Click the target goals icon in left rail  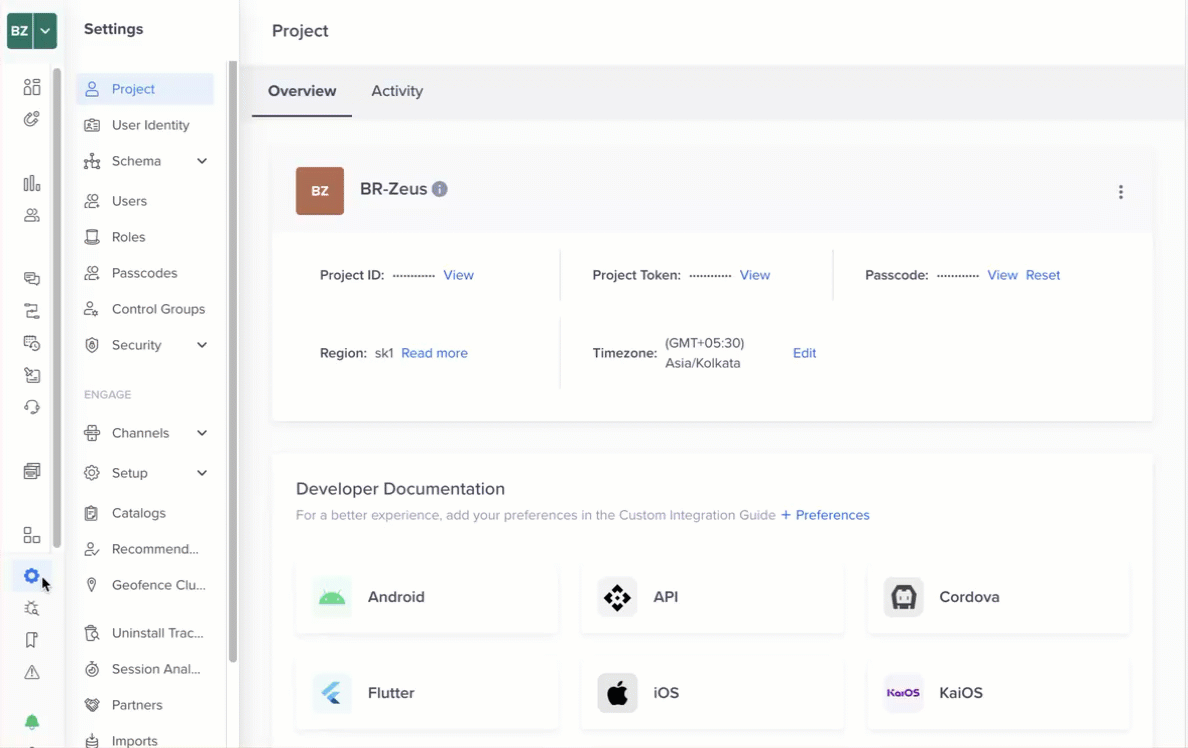click(31, 119)
